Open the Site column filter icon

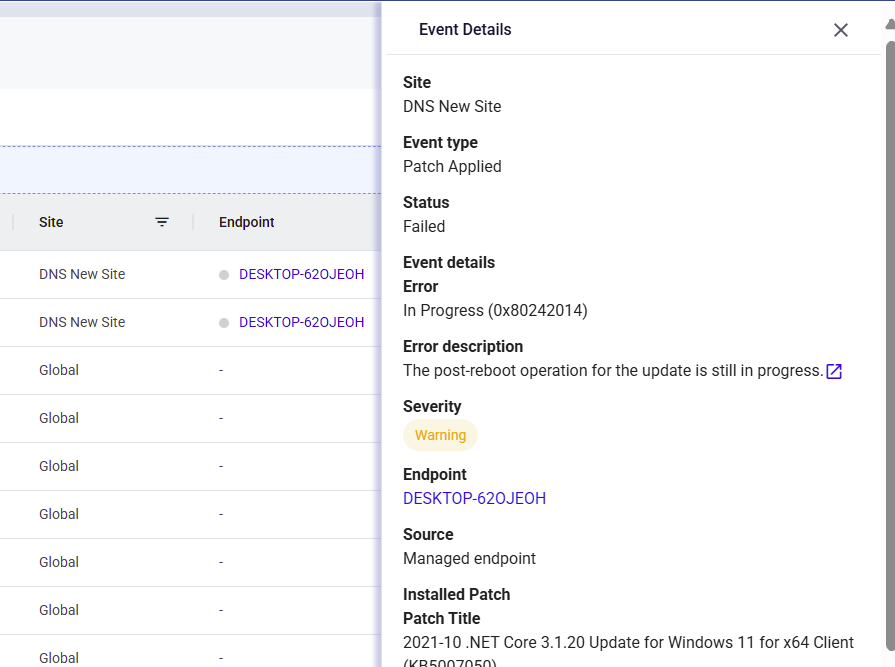coord(162,222)
